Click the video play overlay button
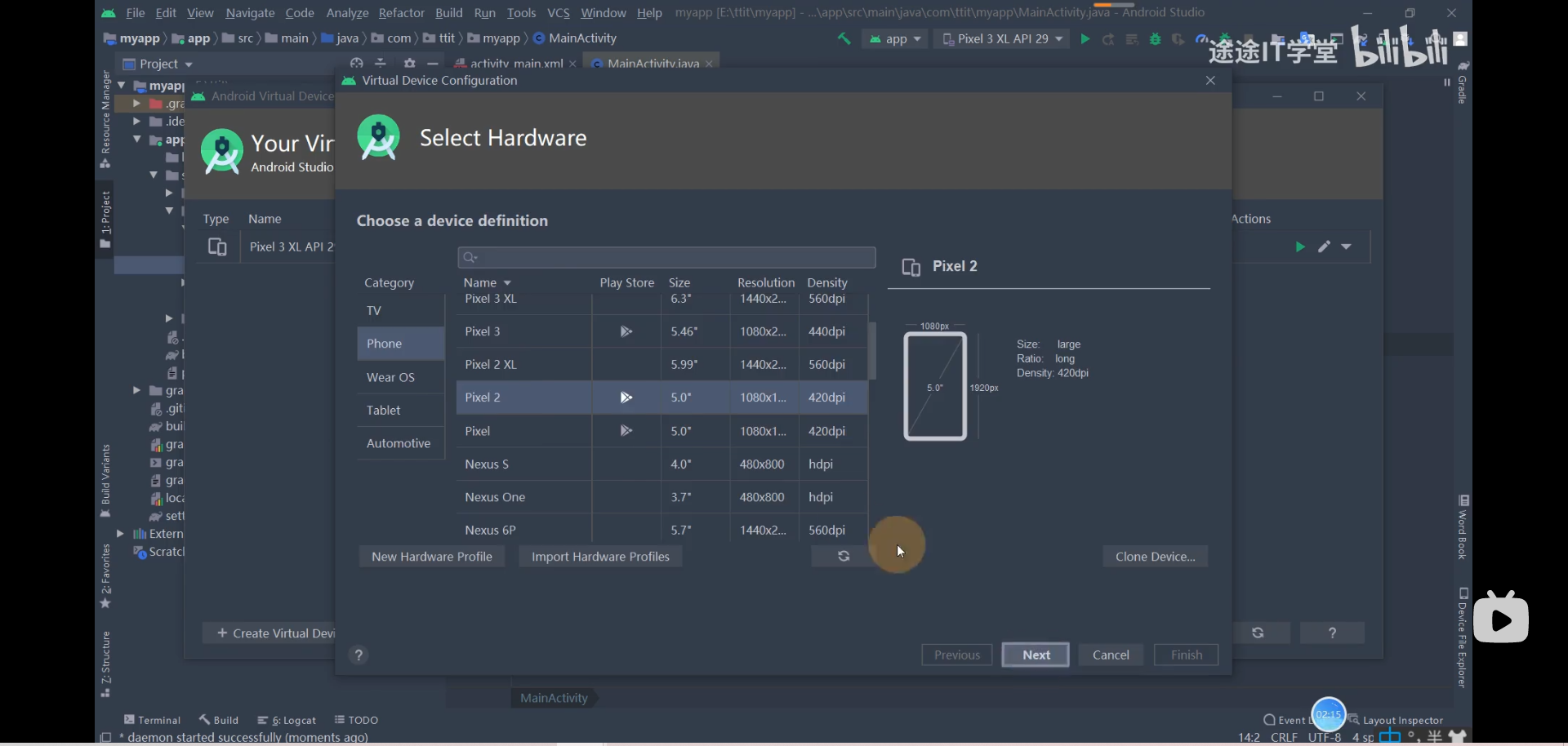1568x746 pixels. point(1501,619)
